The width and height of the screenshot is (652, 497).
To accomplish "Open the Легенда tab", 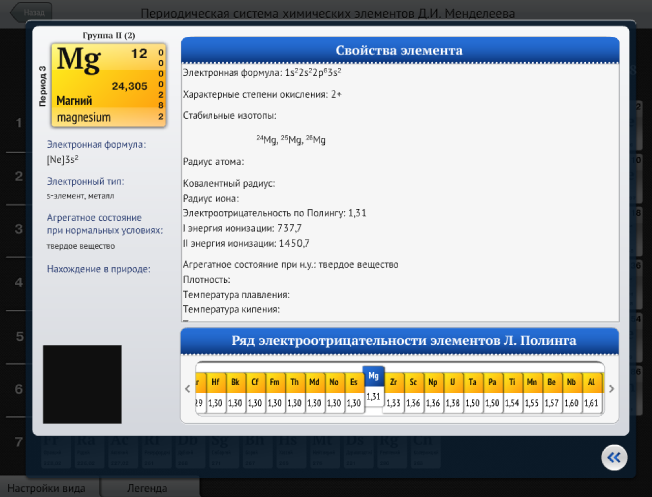I will tap(148, 488).
